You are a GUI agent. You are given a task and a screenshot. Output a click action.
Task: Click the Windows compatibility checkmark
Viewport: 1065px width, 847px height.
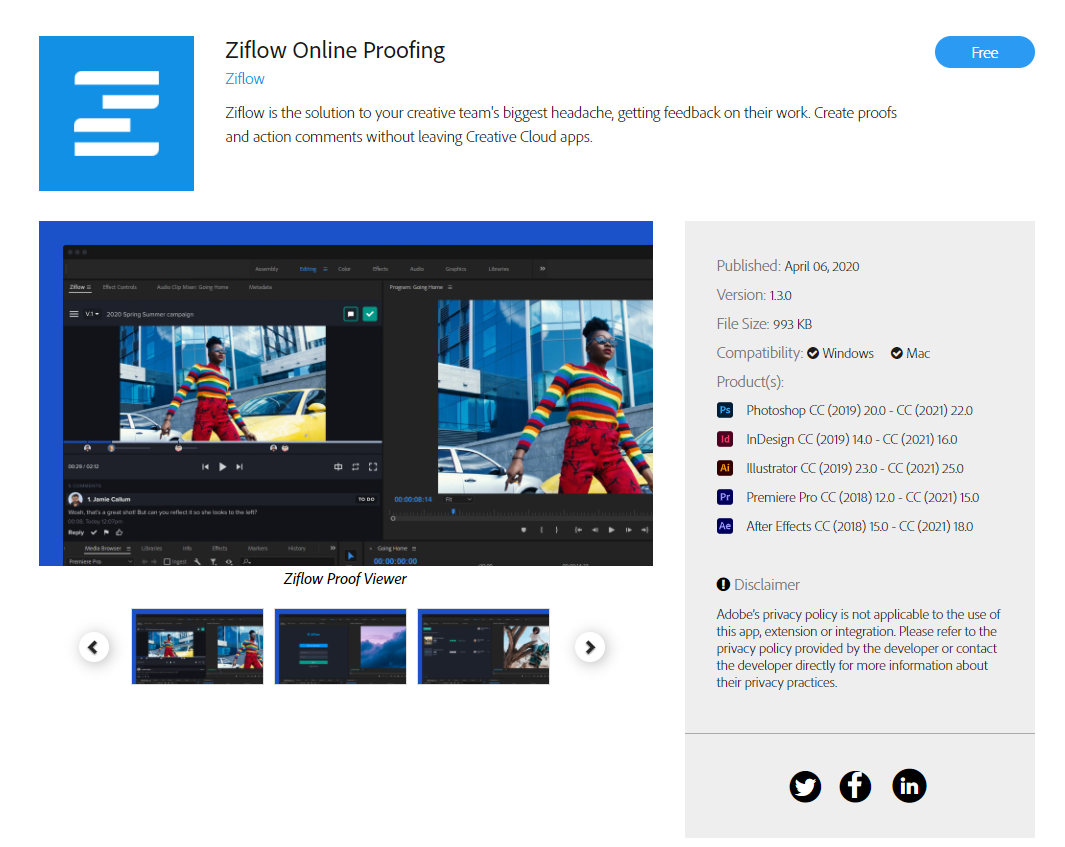point(813,353)
